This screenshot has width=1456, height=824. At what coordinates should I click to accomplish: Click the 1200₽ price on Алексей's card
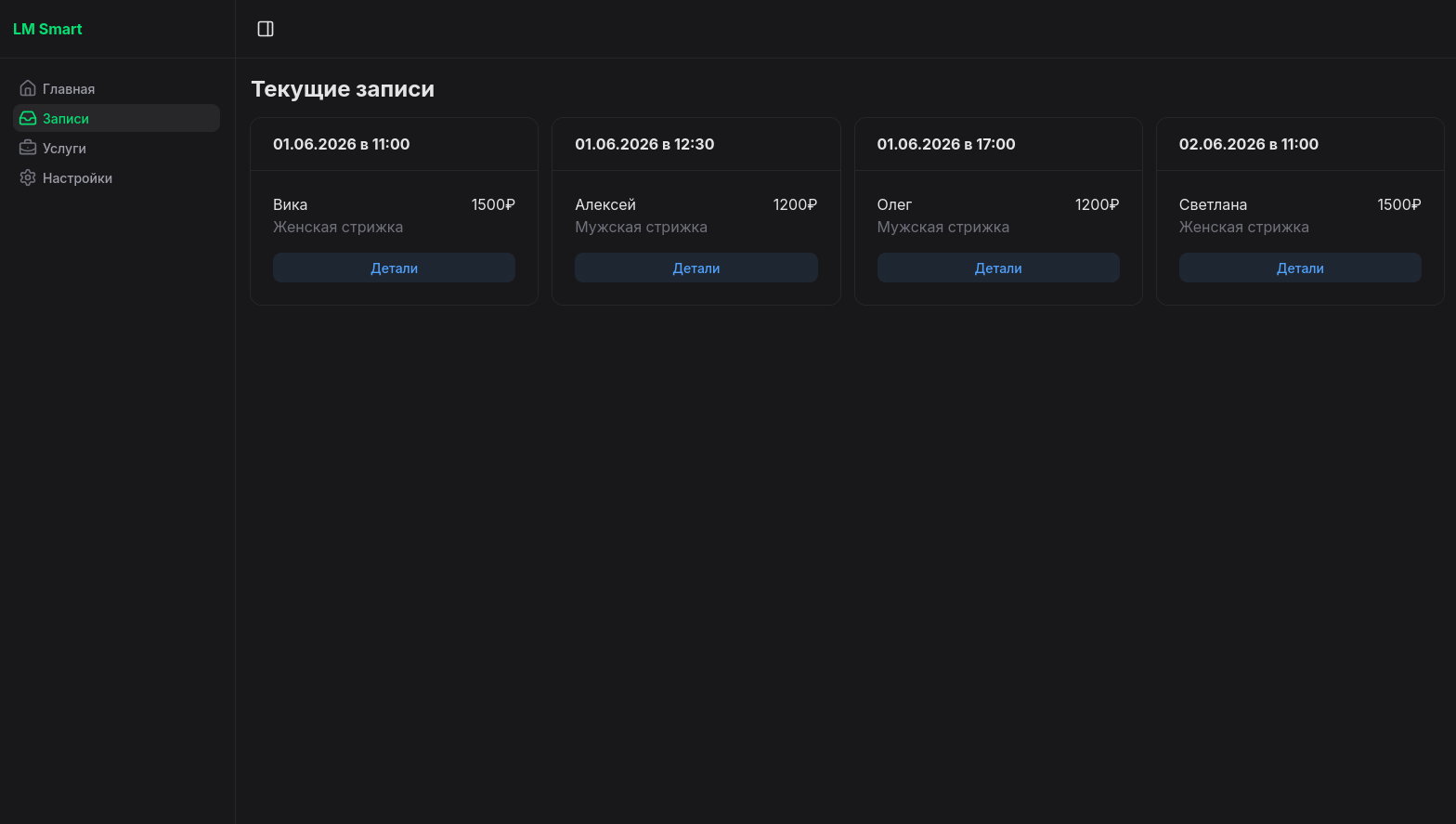click(x=795, y=204)
